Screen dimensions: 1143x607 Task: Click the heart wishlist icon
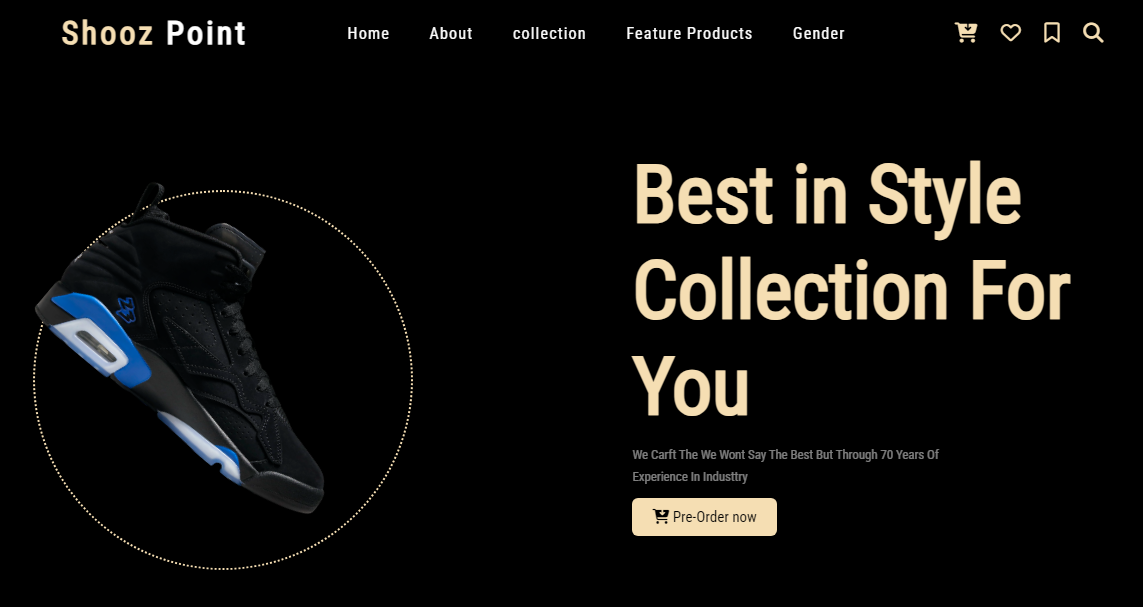[1010, 33]
